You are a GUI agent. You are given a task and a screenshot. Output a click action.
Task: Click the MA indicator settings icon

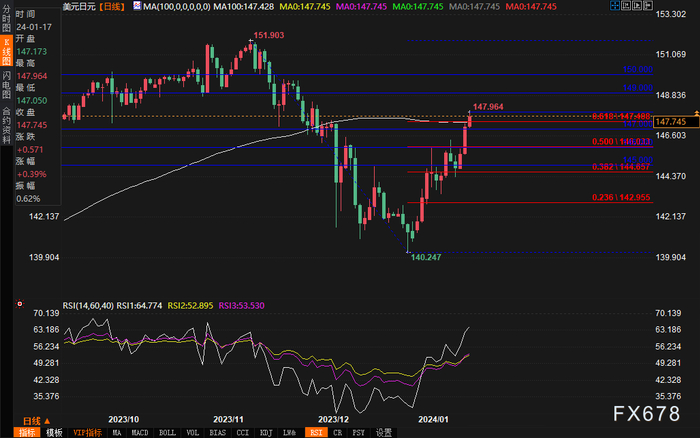[137, 6]
